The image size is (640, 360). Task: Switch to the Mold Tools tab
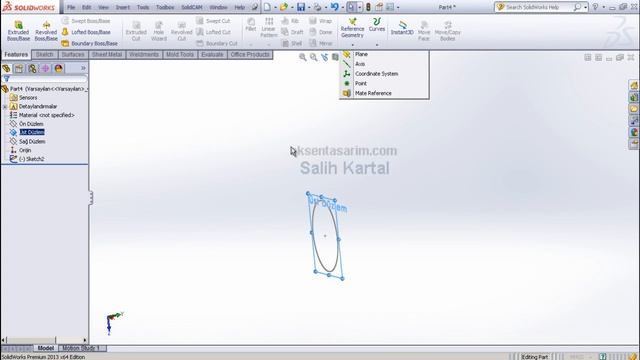pos(180,54)
